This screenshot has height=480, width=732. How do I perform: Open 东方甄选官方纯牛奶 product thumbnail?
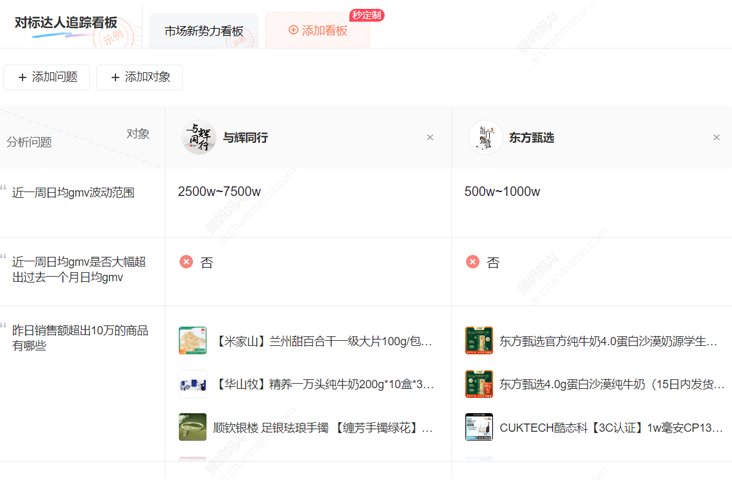click(x=479, y=340)
